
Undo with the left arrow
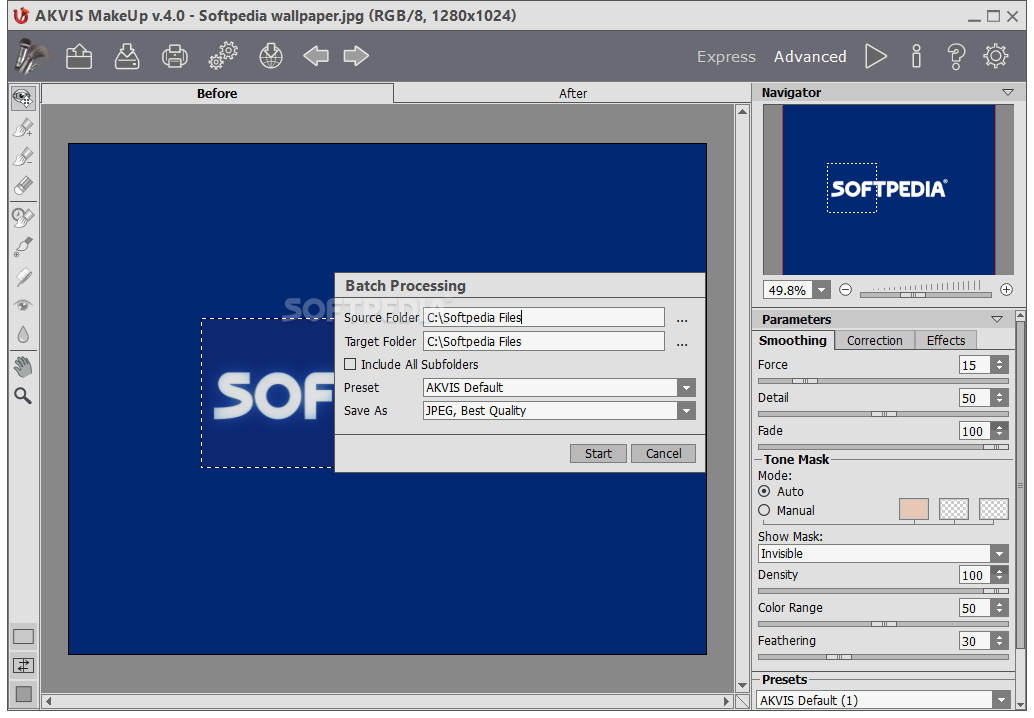[x=316, y=56]
